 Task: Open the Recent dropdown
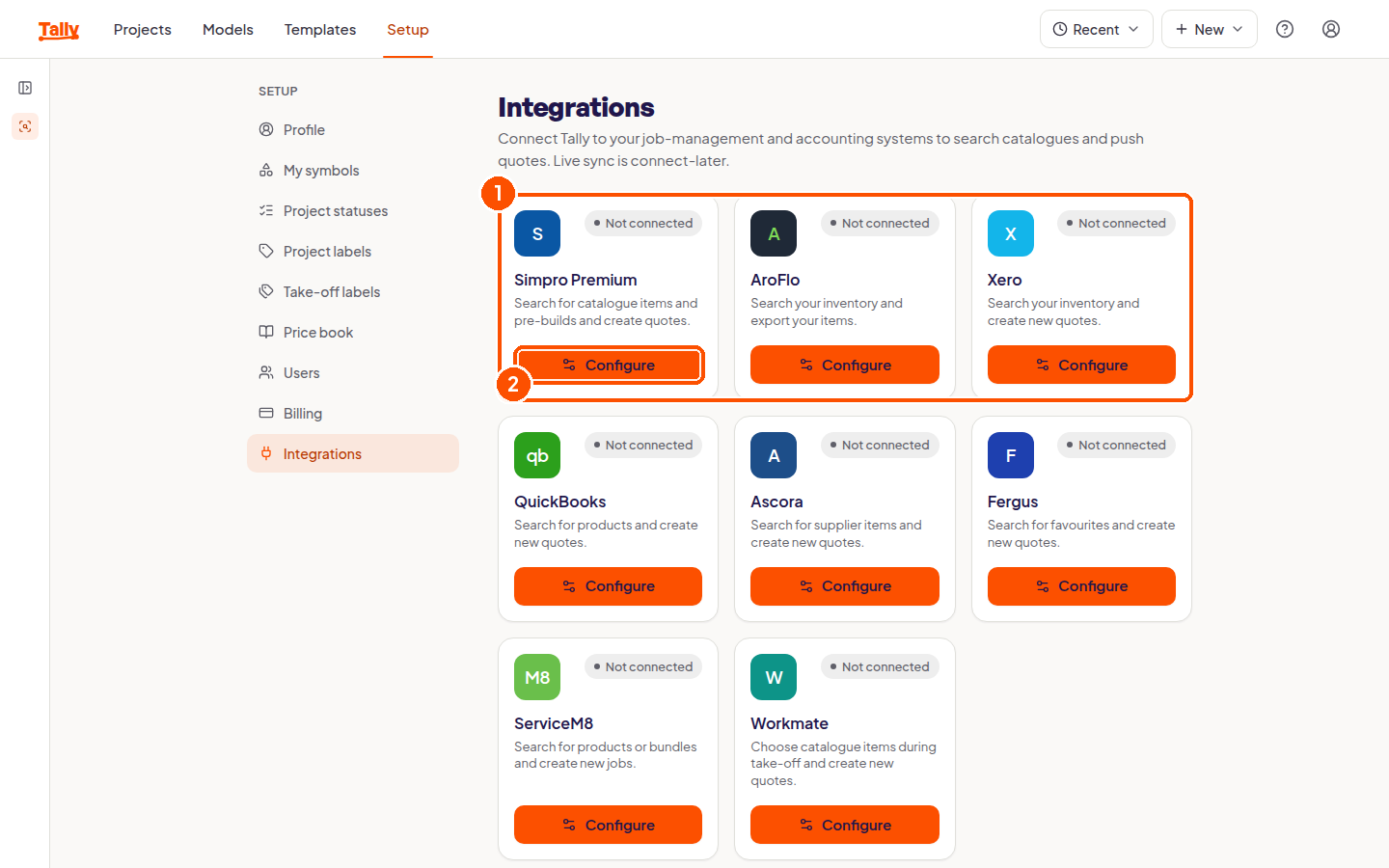pos(1097,29)
